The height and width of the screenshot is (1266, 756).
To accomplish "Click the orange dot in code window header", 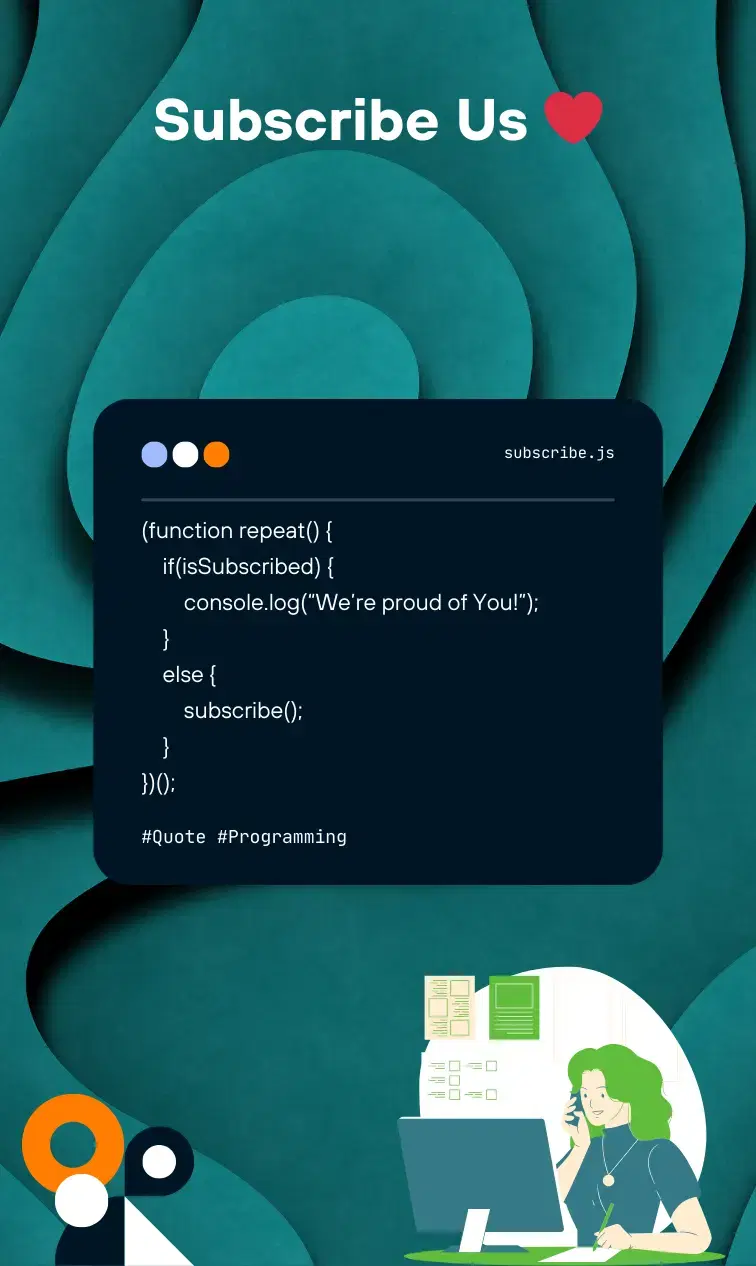I will click(216, 455).
